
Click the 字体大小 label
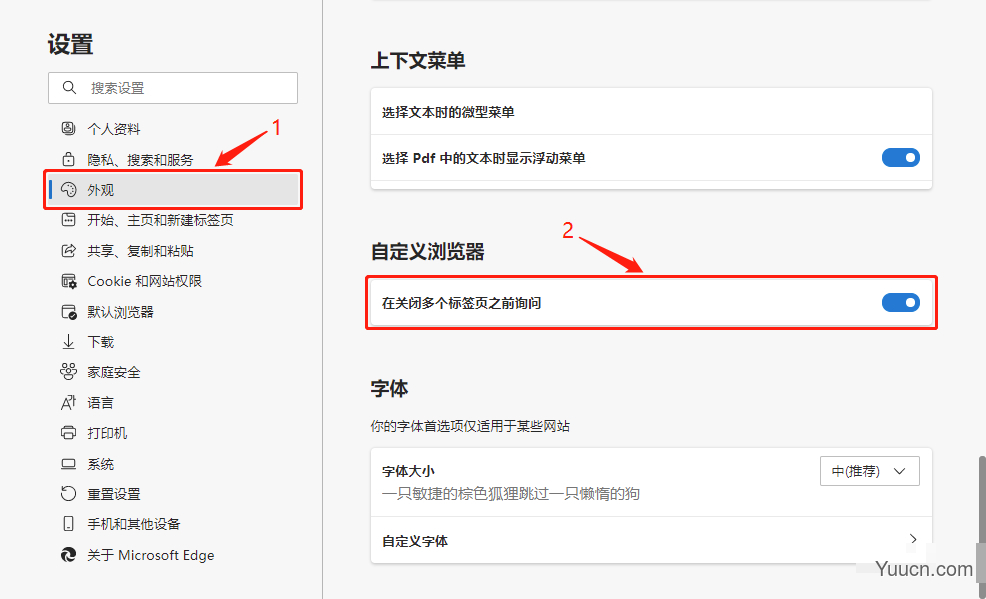click(x=408, y=471)
